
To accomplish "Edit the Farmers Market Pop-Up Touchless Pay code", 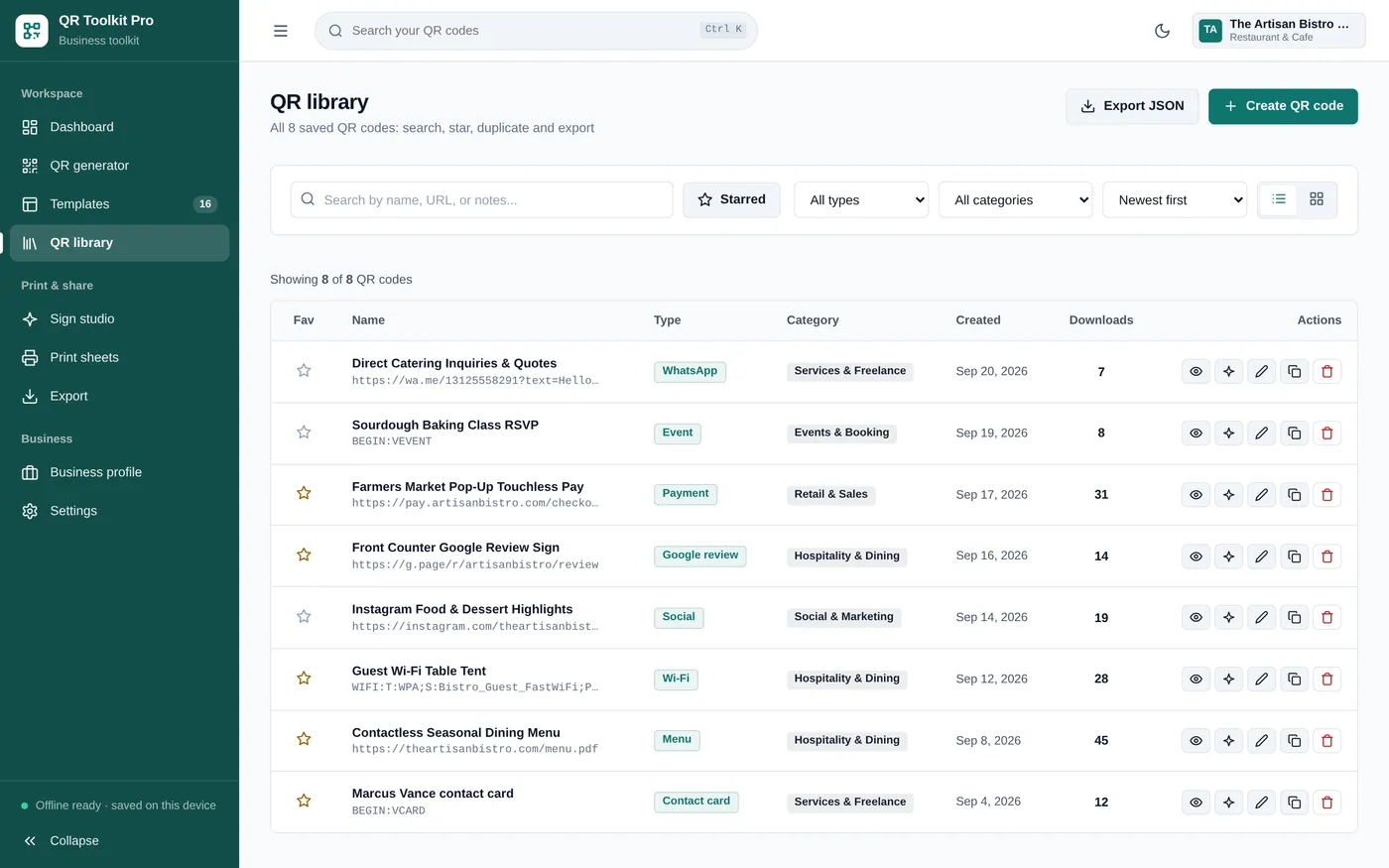I will tap(1261, 495).
